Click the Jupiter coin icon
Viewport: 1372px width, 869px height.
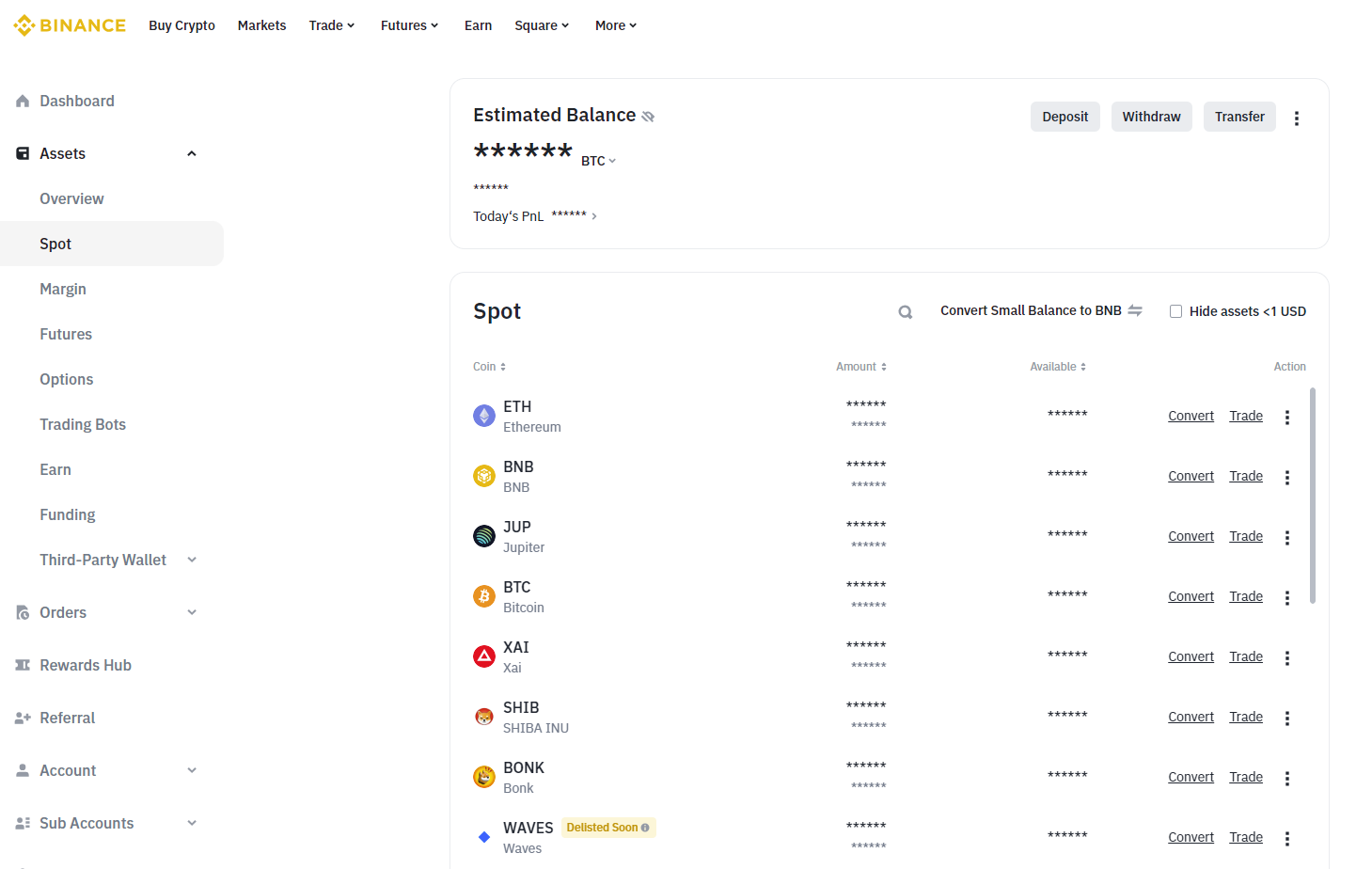484,536
